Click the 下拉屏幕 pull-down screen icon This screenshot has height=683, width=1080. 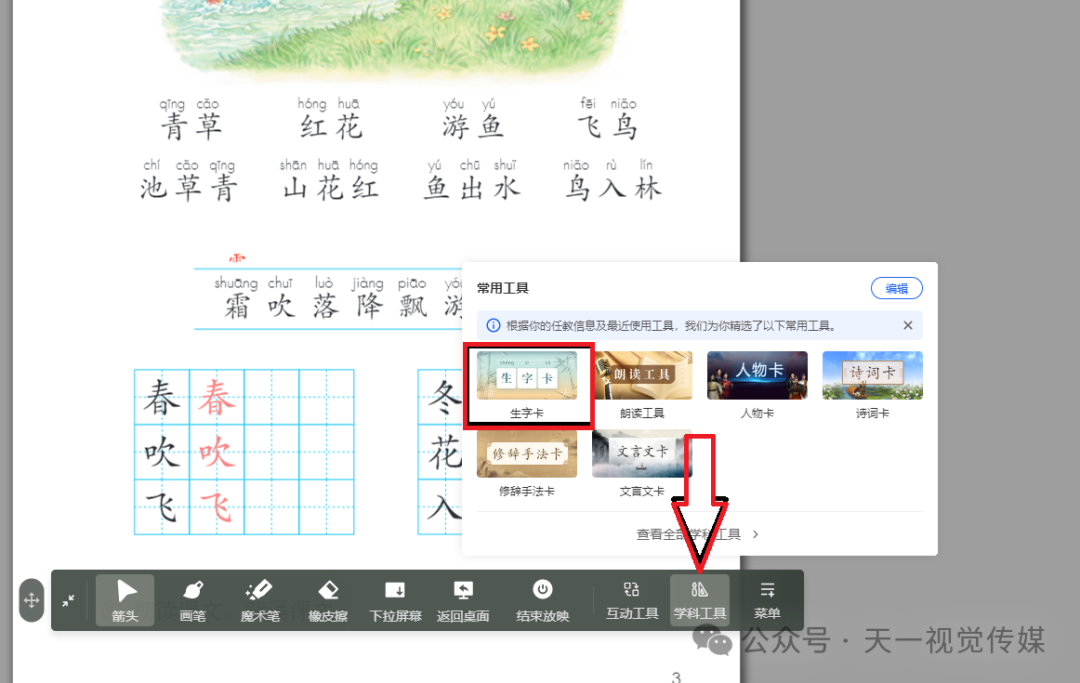coord(394,600)
